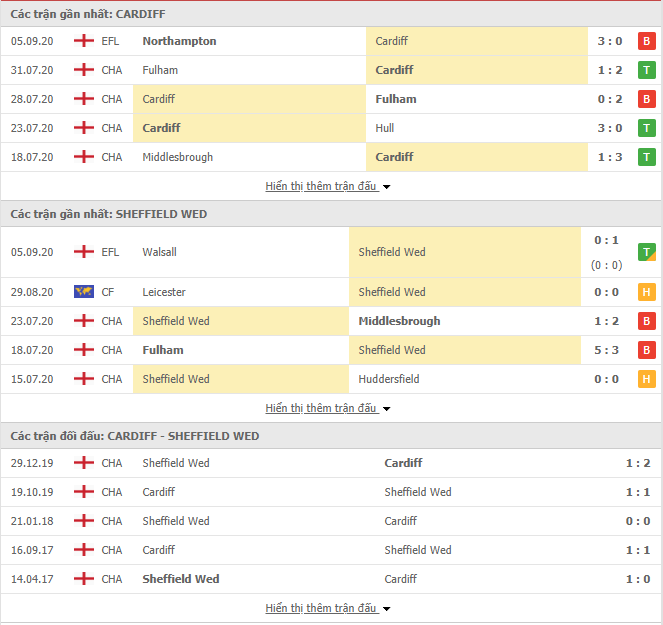Click EFL league label on Northampton row
Image resolution: width=663 pixels, height=625 pixels.
pyautogui.click(x=111, y=41)
